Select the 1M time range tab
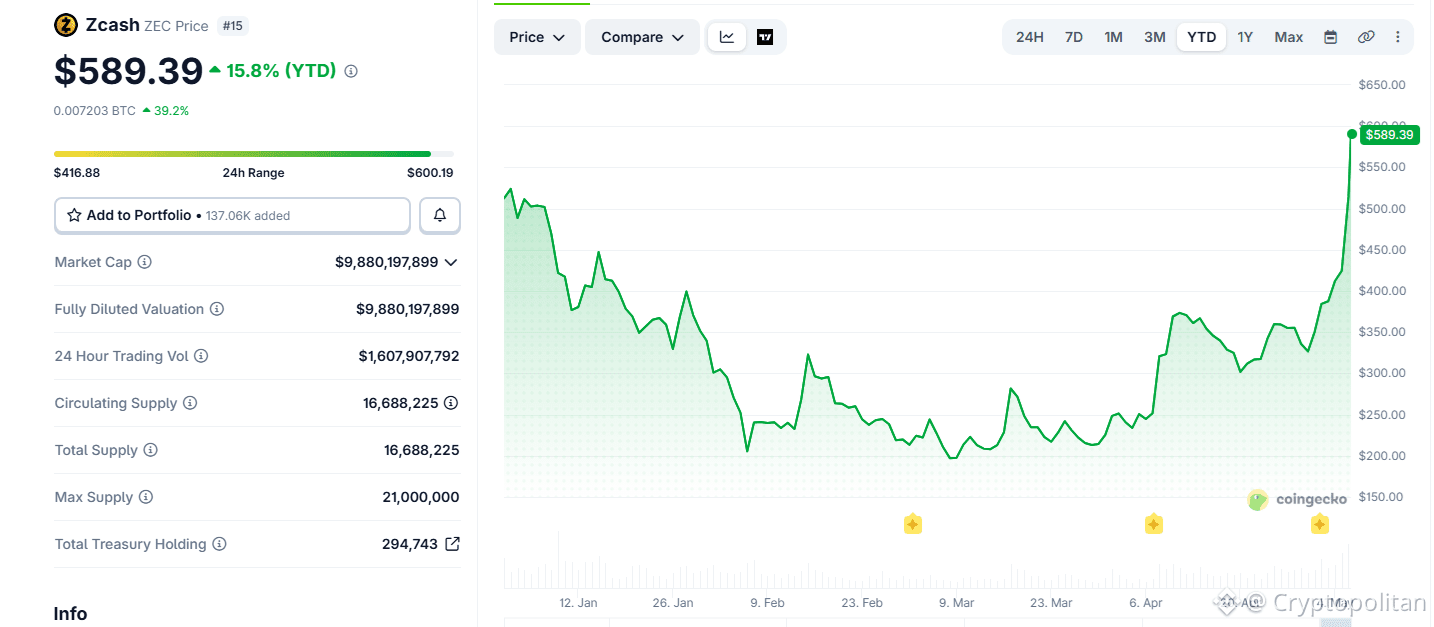The width and height of the screenshot is (1434, 627). pos(1114,37)
